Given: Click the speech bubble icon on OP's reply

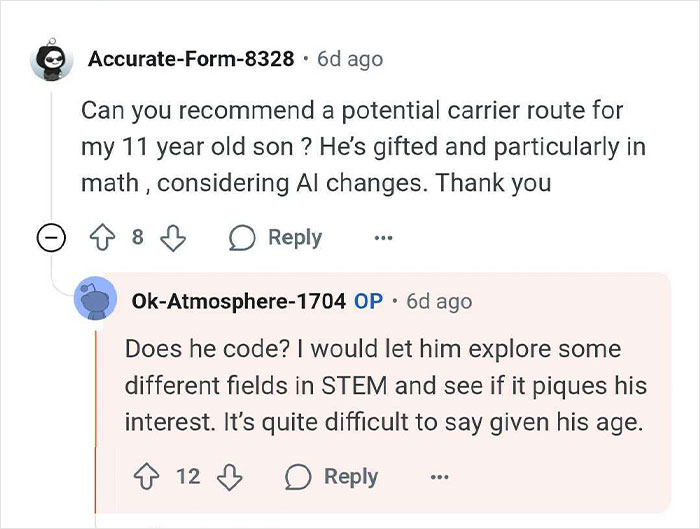Looking at the screenshot, I should [x=298, y=477].
